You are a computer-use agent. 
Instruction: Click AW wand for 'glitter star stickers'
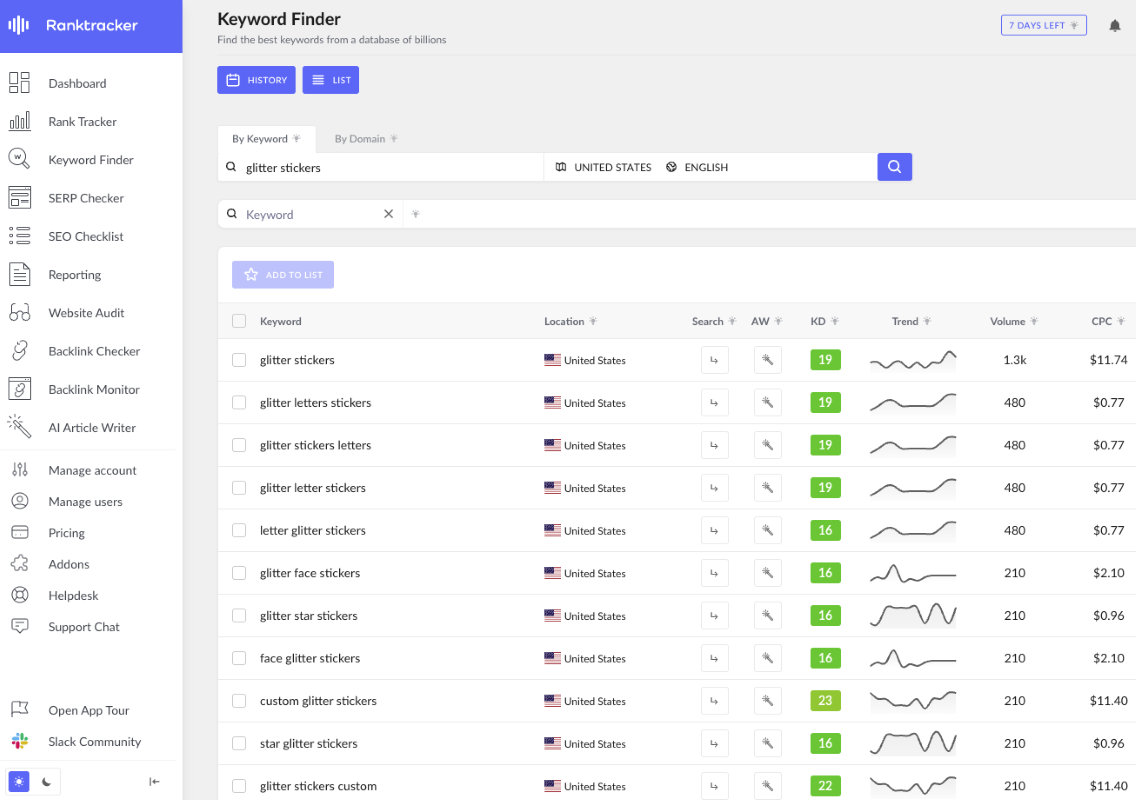click(767, 616)
